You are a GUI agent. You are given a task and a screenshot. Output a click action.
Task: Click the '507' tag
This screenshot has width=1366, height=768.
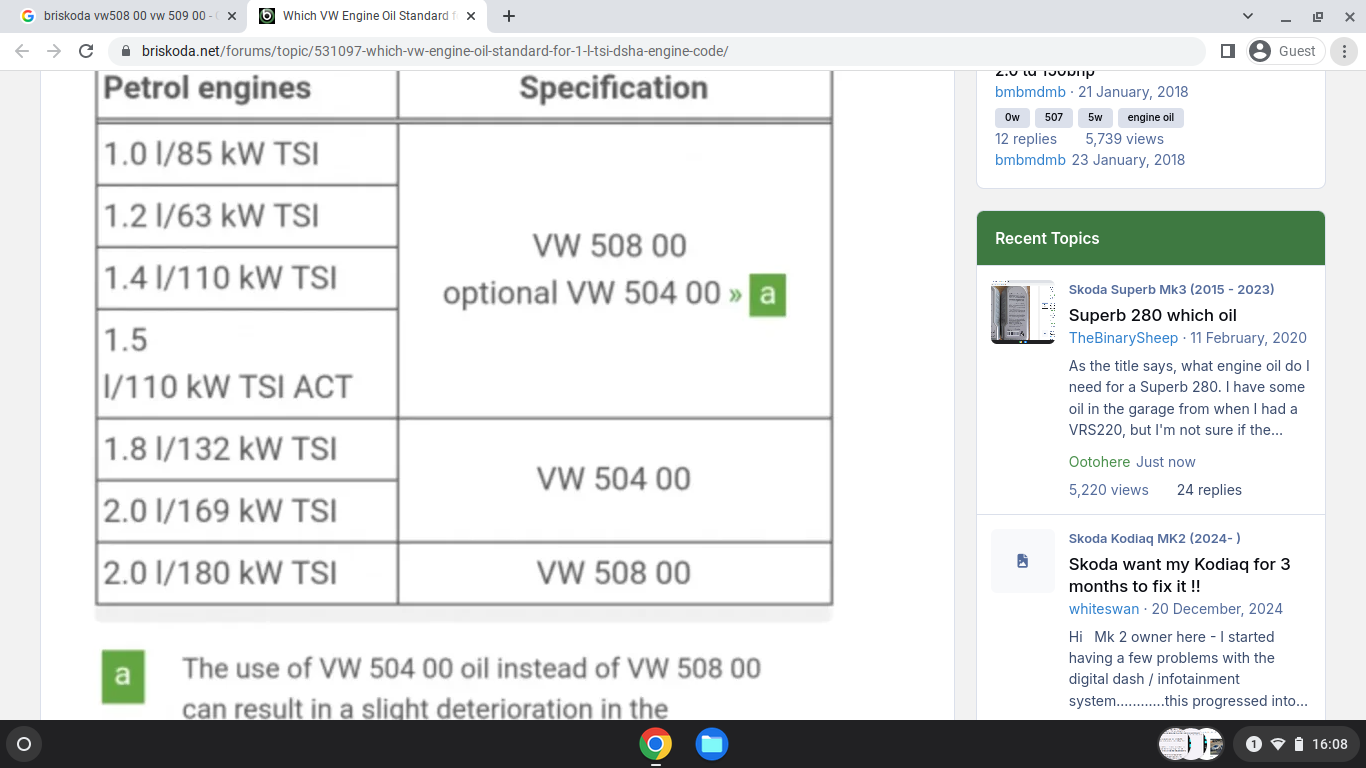[1054, 118]
